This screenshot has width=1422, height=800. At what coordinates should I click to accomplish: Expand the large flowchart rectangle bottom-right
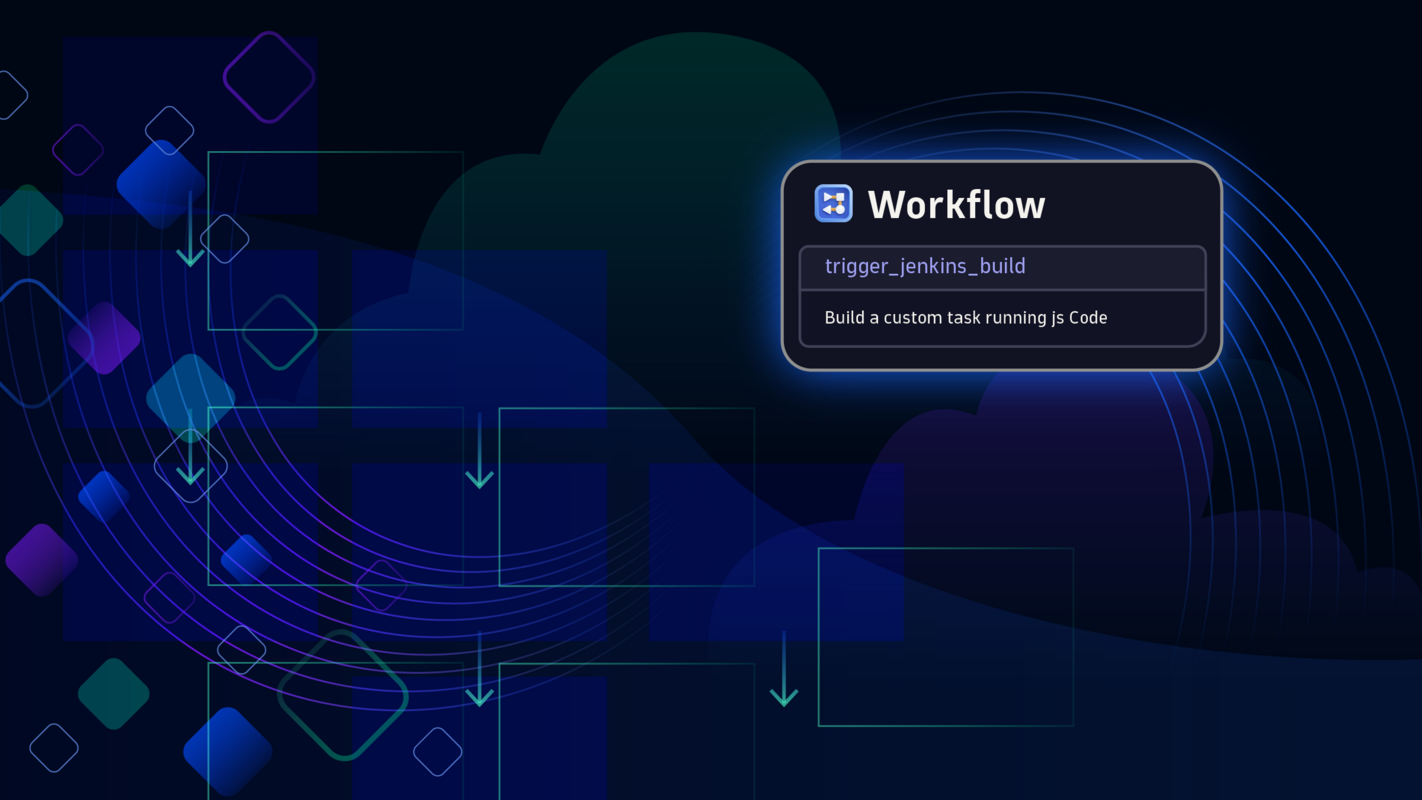(945, 637)
